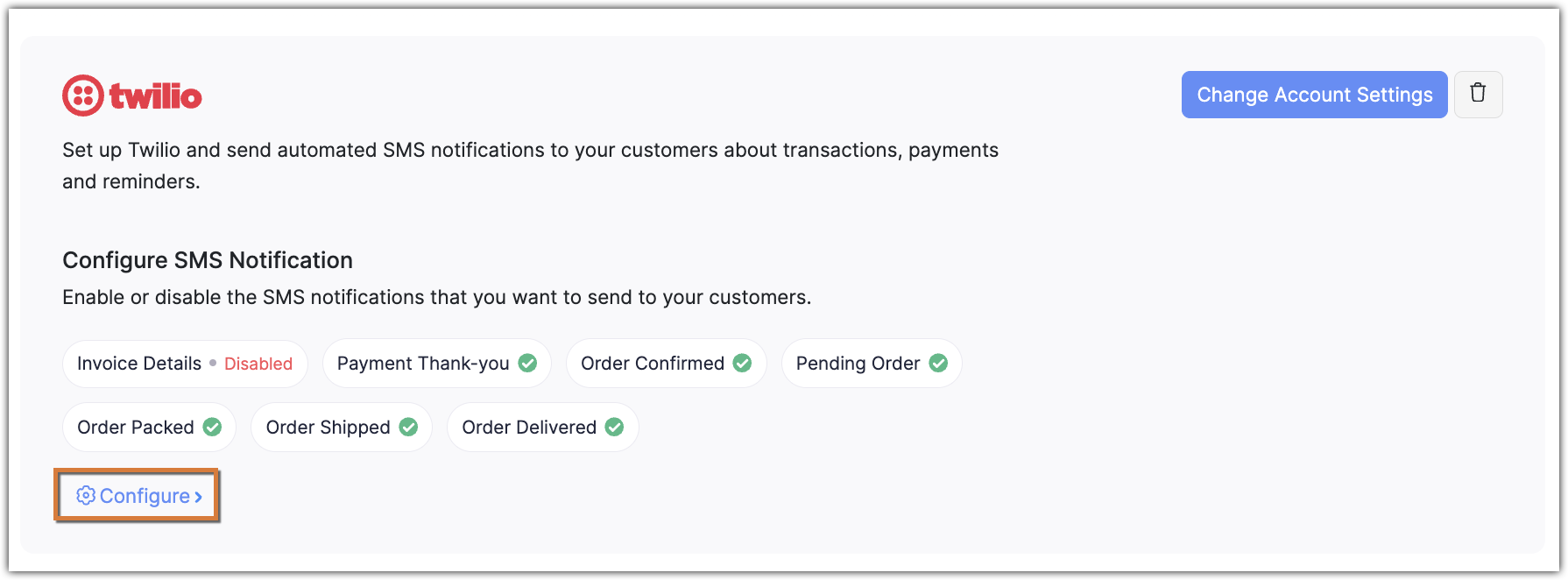Click green checkmark on Order Shipped

pos(408,427)
